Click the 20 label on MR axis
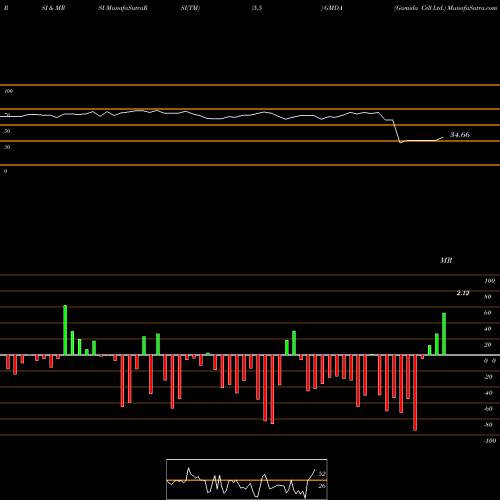The width and height of the screenshot is (500, 500). tap(488, 345)
